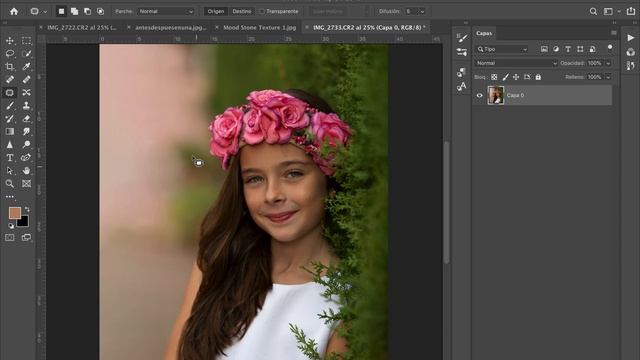Choose Subtract from selection mode button
Viewport: 640px width, 360px height.
tap(87, 11)
